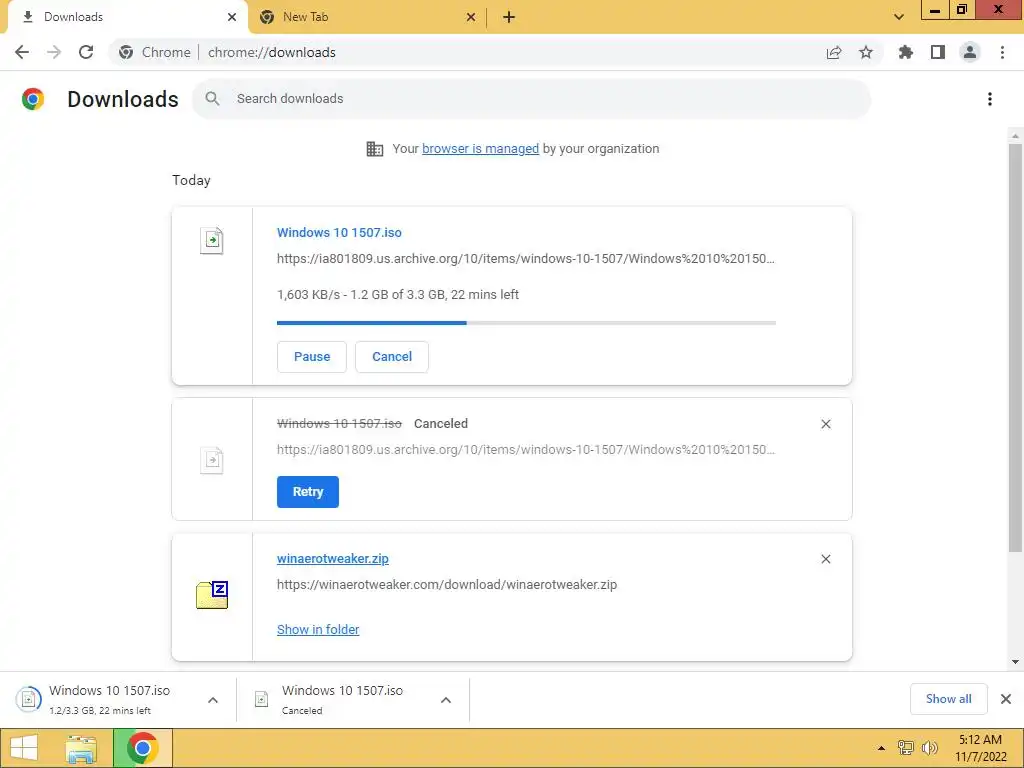This screenshot has width=1024, height=768.
Task: Open the winaerotweaker.zip link
Action: [x=332, y=558]
